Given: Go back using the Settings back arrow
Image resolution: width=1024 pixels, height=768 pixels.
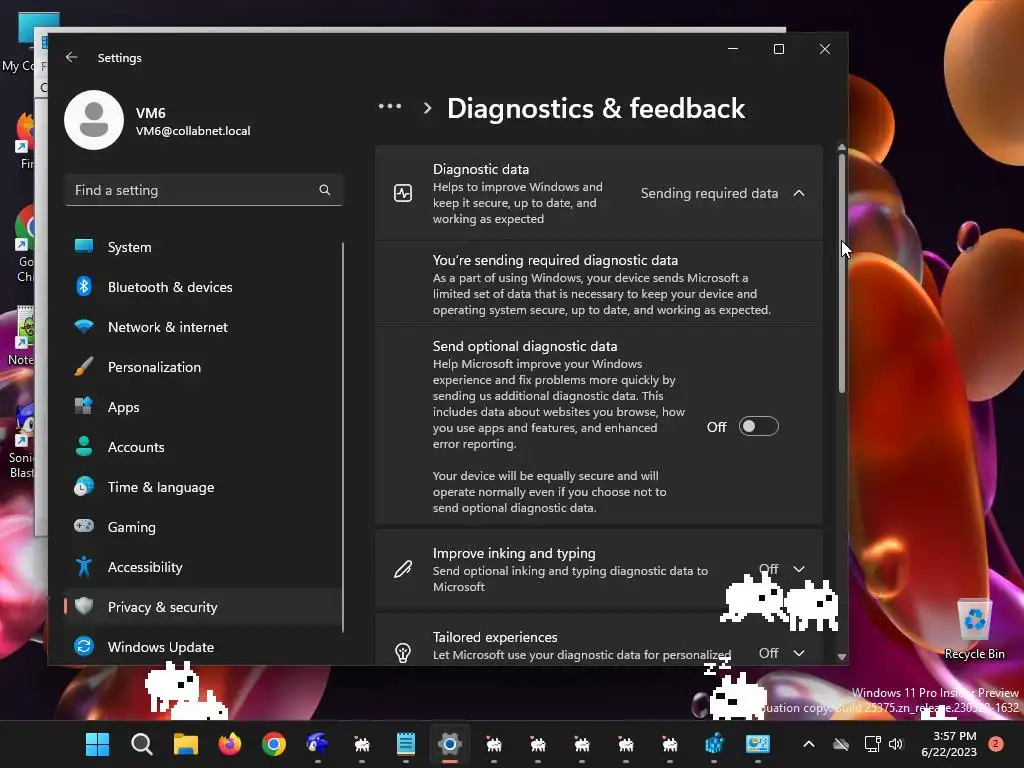Looking at the screenshot, I should [72, 57].
